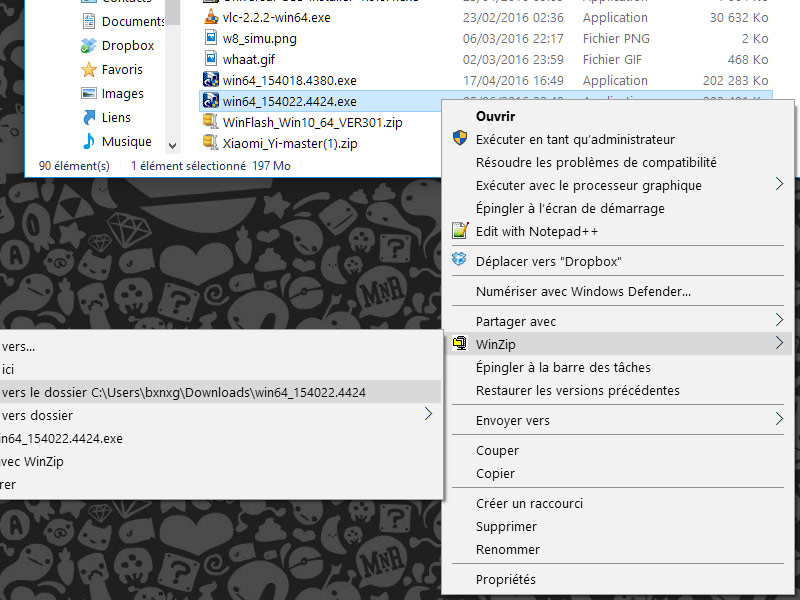800x600 pixels.
Task: Select Renommer in the context menu
Action: click(x=508, y=549)
